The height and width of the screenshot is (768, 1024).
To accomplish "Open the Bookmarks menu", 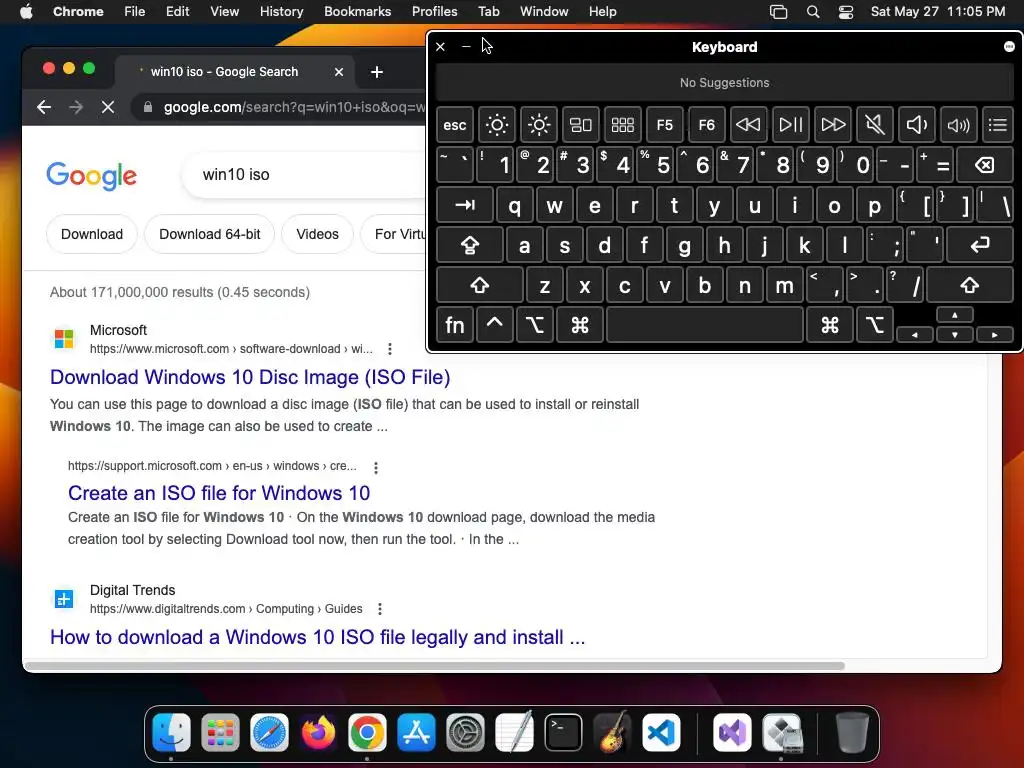I will point(357,11).
